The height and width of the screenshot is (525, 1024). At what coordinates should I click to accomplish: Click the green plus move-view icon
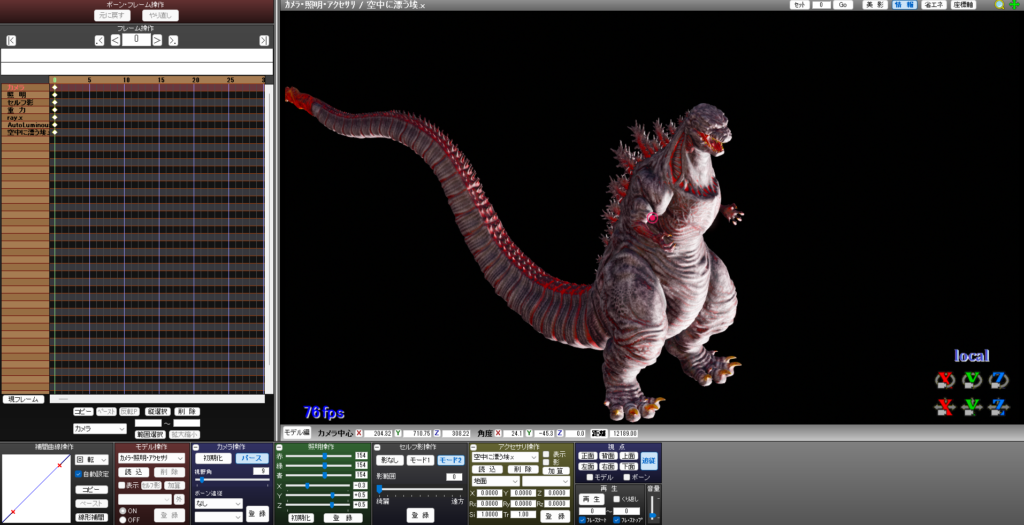(1014, 5)
